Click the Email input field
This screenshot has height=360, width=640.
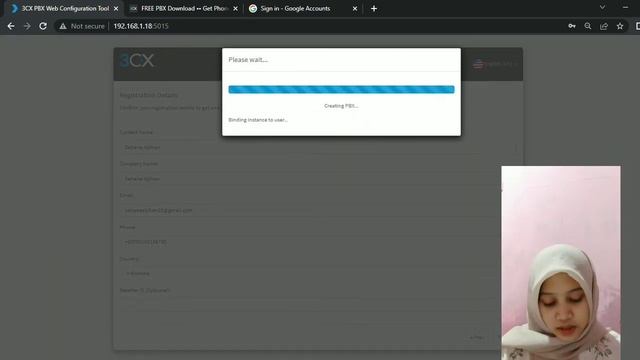coord(318,210)
